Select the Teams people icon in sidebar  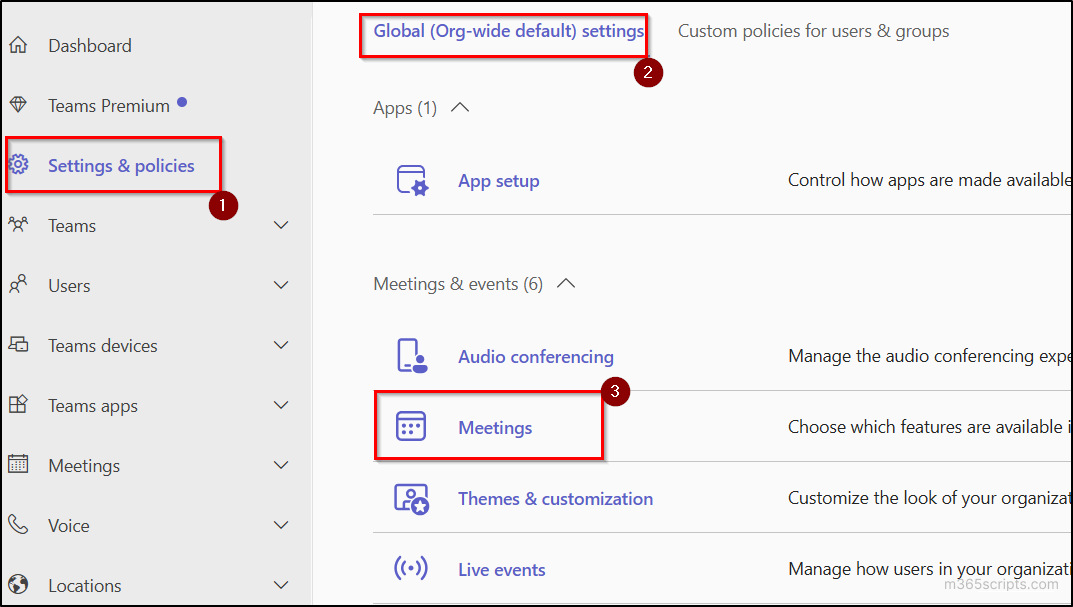(19, 224)
